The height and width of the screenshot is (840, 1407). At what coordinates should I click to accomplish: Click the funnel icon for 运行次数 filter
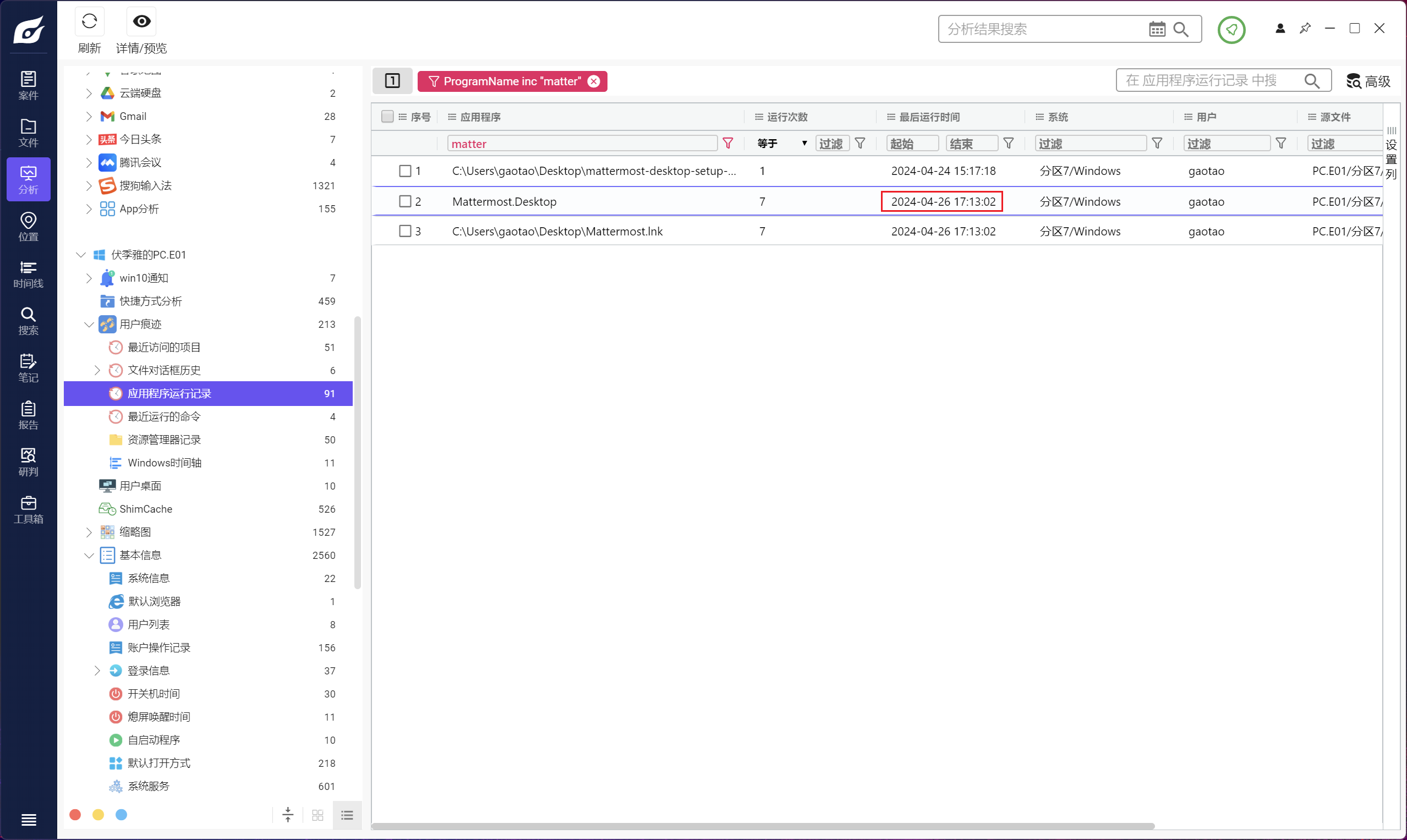[x=860, y=143]
